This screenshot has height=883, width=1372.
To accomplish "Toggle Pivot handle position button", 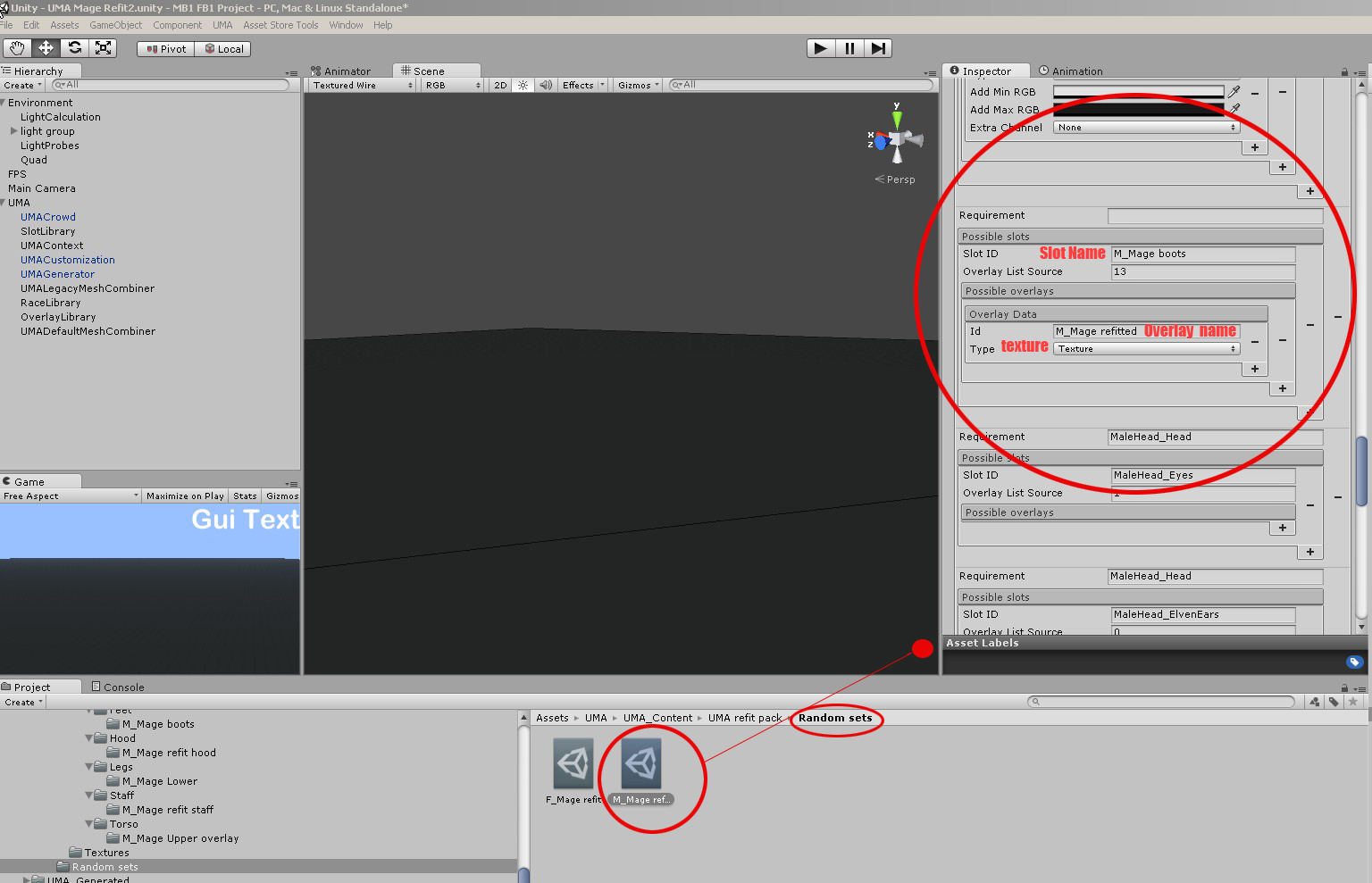I will click(x=166, y=49).
